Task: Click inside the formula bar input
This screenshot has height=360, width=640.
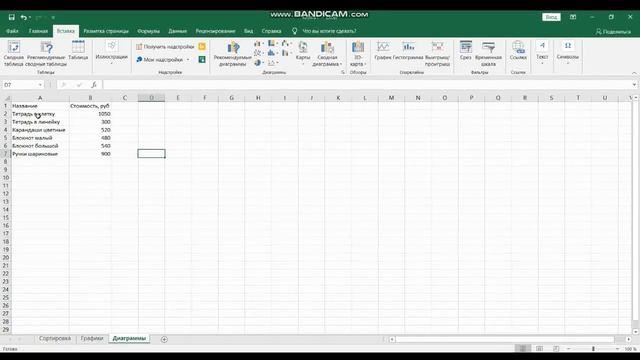Action: pos(367,85)
